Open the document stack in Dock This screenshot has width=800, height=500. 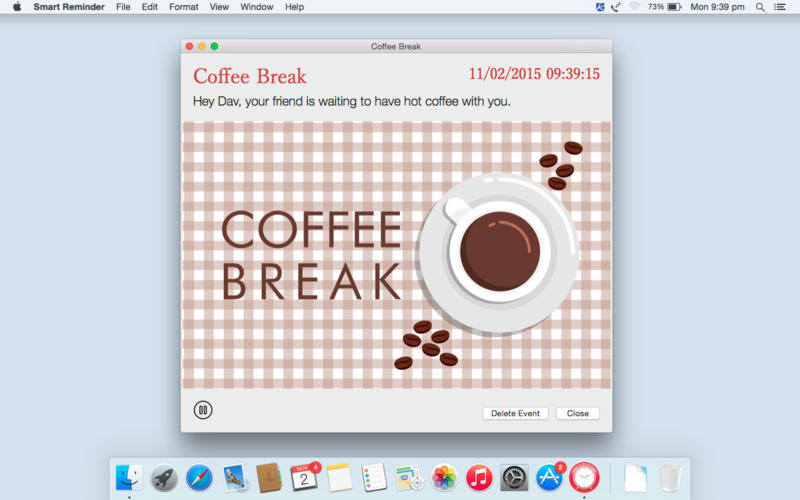pos(635,478)
